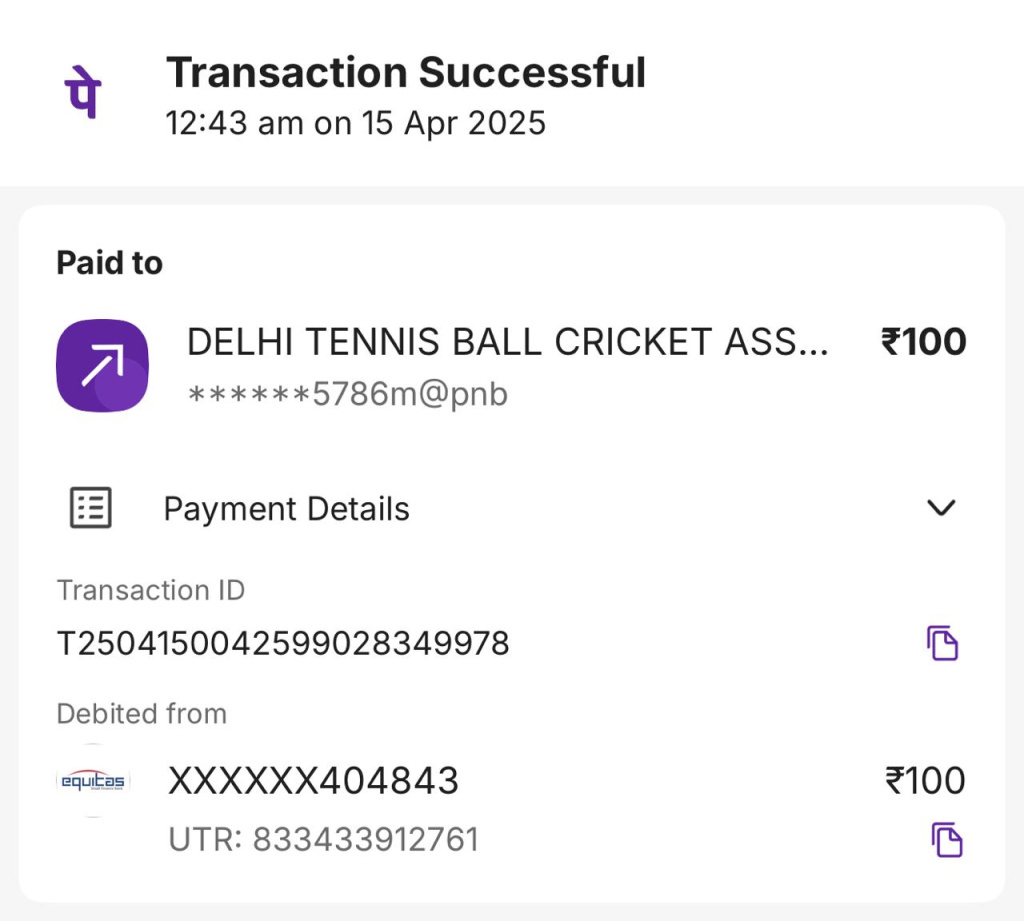Screen dimensions: 1024x921
Task: Click the "Paid to" section label
Action: (x=109, y=263)
